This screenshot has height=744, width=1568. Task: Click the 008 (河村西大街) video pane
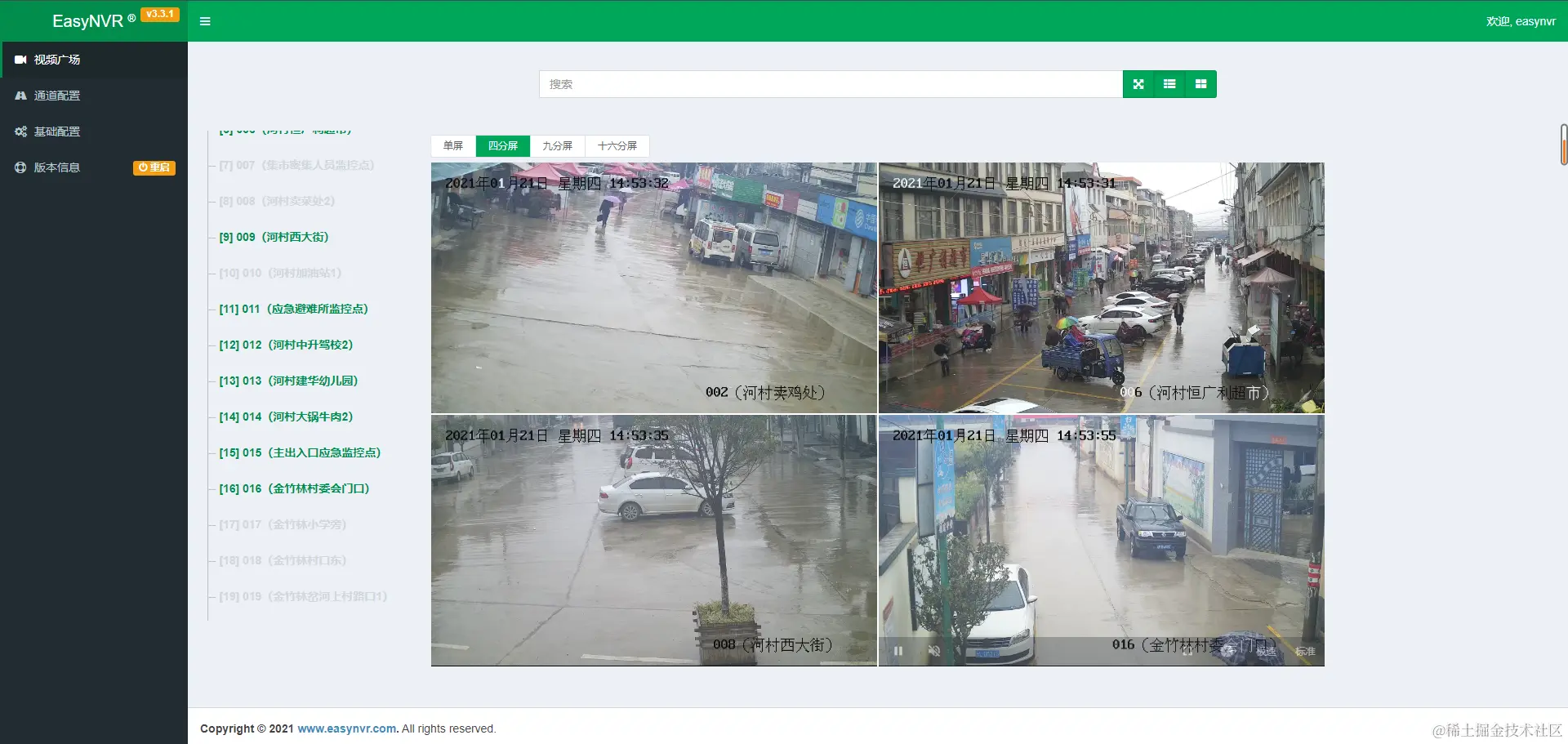click(x=653, y=541)
